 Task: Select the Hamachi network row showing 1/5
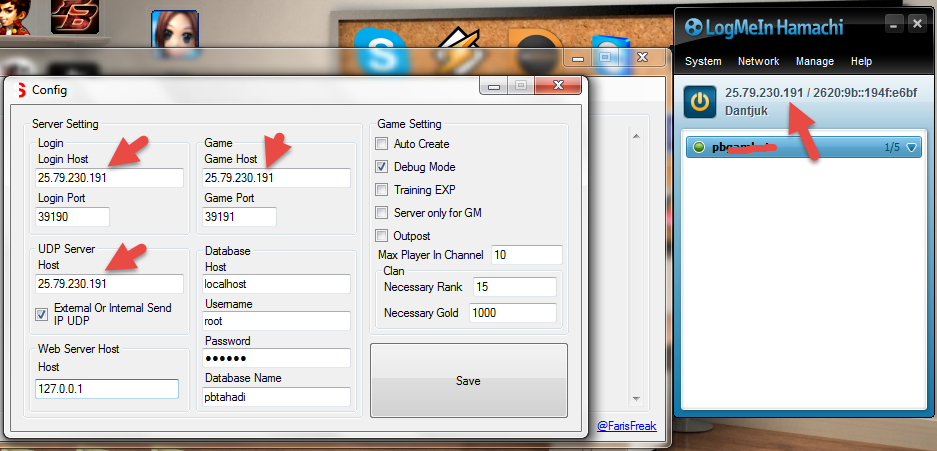803,147
